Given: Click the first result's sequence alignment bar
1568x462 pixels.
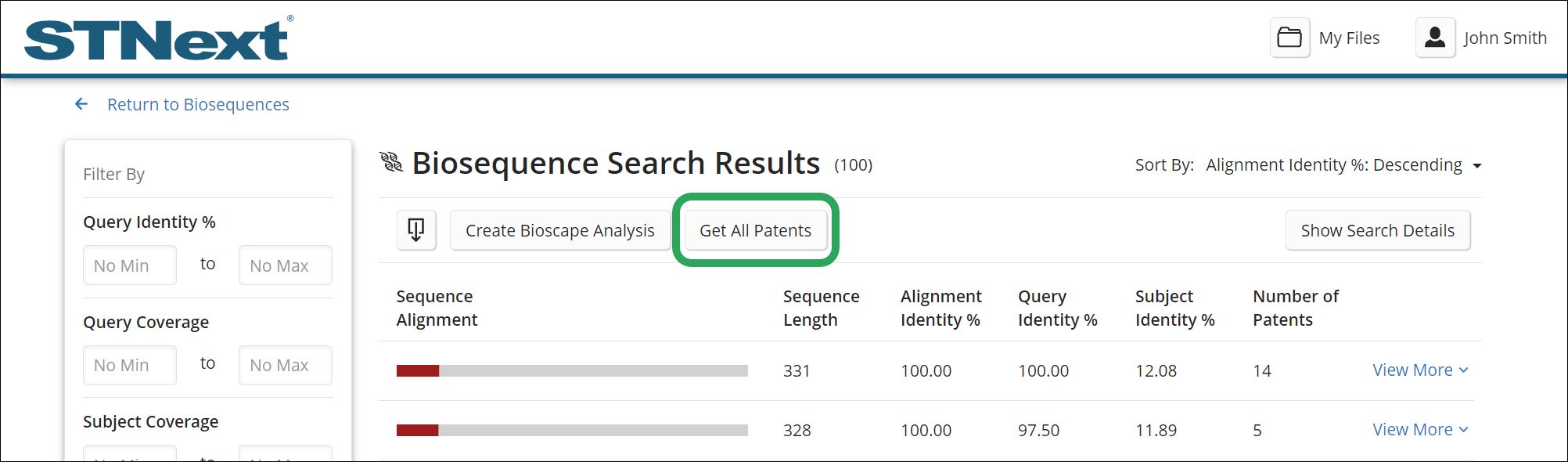Looking at the screenshot, I should (572, 370).
